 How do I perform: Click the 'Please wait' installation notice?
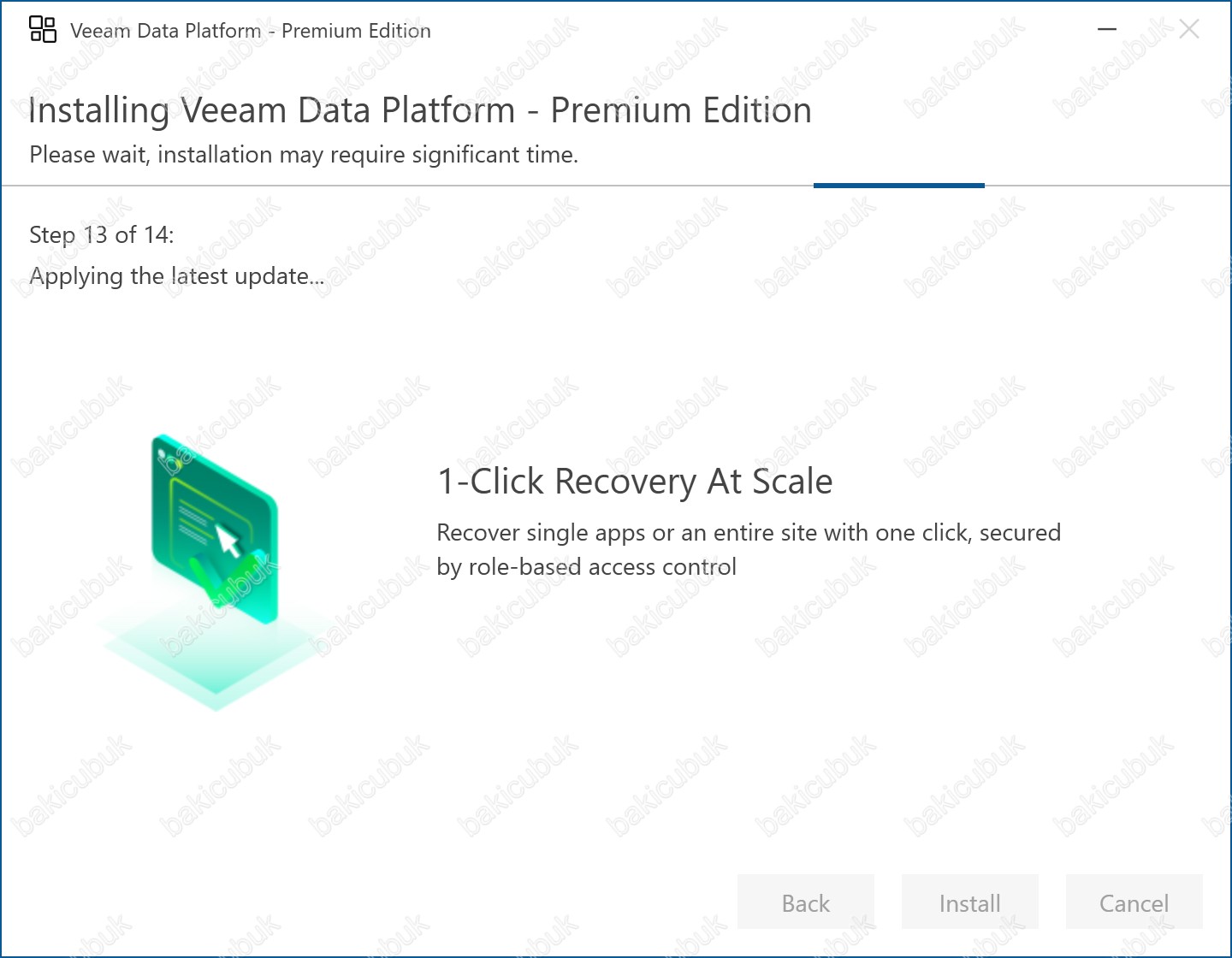304,155
